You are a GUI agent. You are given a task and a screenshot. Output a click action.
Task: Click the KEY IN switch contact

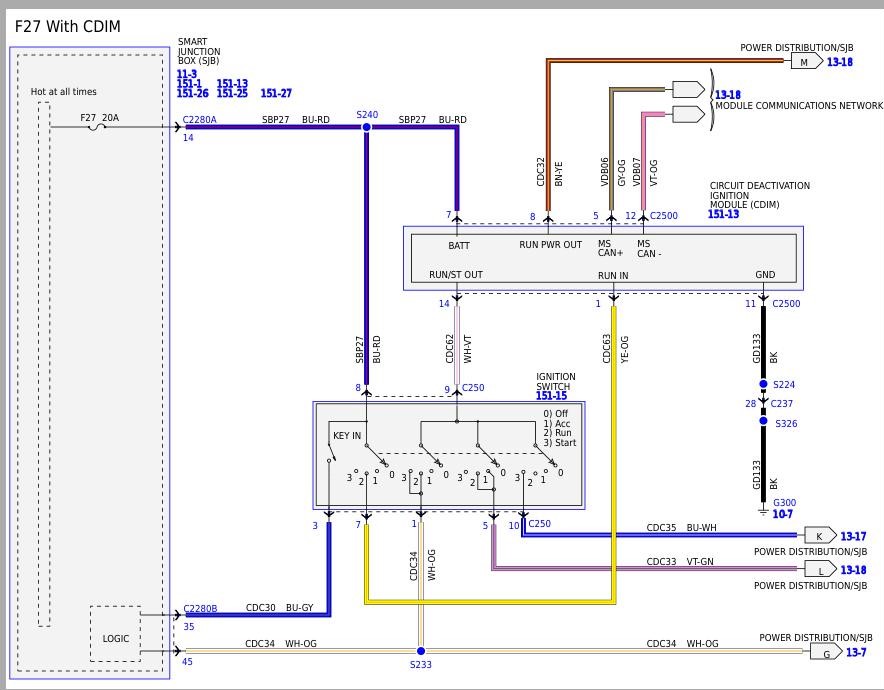pyautogui.click(x=330, y=452)
